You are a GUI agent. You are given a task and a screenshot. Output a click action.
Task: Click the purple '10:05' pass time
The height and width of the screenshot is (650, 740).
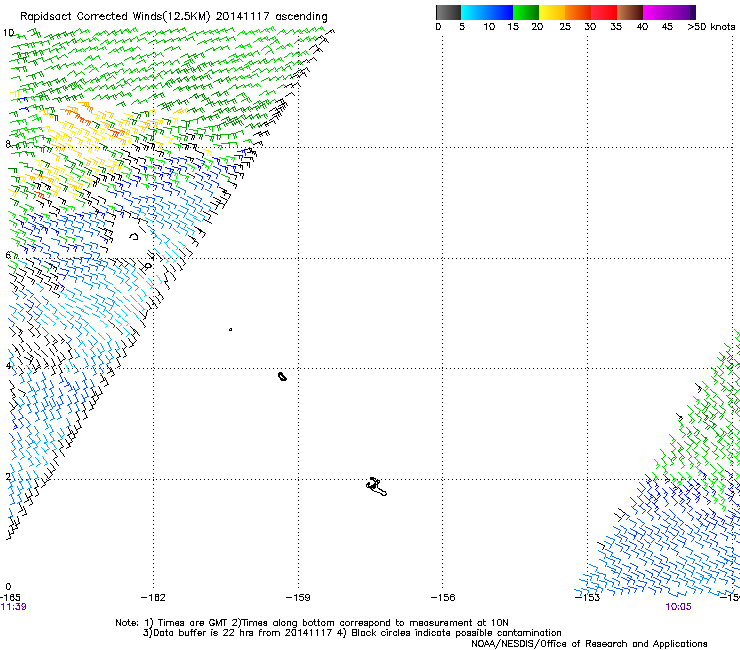(x=679, y=607)
